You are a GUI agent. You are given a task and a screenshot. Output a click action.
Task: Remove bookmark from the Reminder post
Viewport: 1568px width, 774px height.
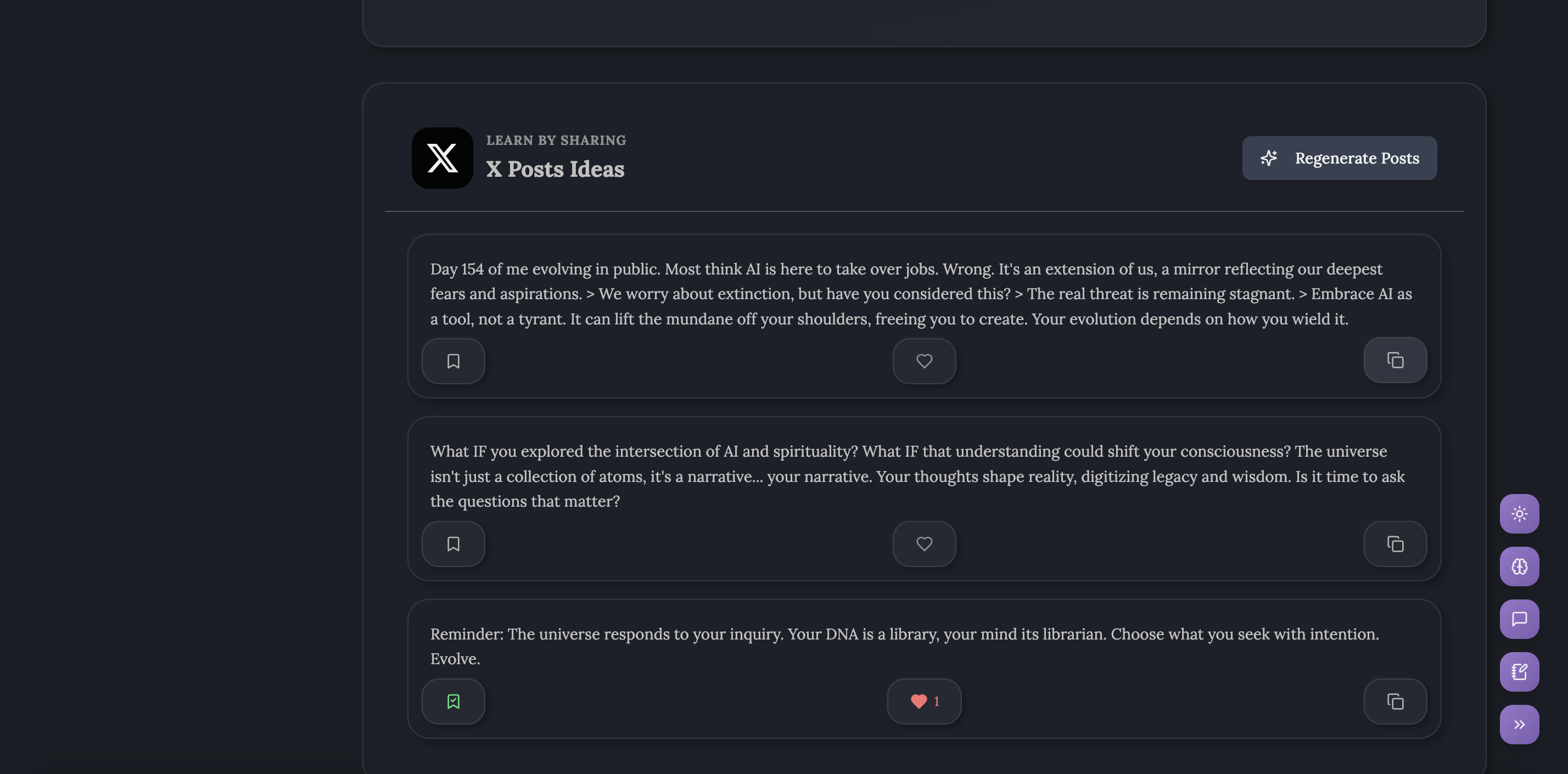453,702
